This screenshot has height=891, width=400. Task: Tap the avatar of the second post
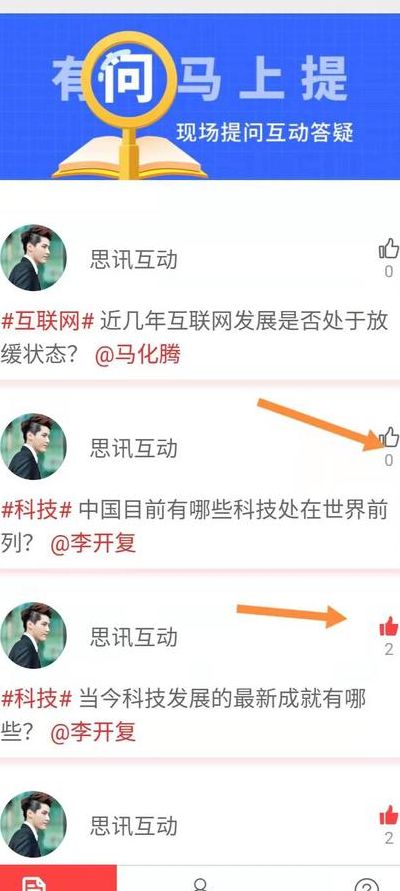(34, 447)
